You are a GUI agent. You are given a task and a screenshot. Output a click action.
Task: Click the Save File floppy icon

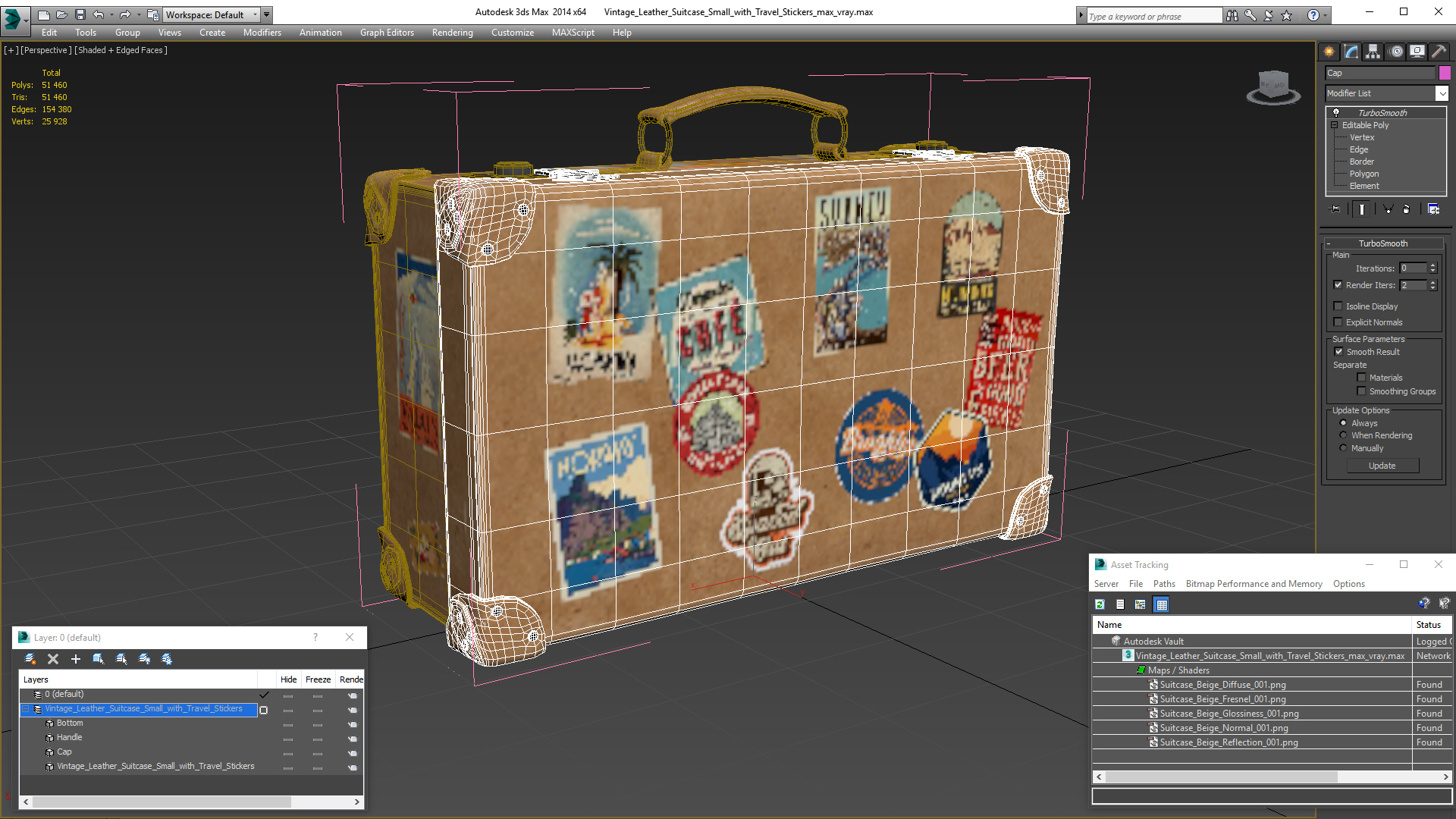pos(80,14)
